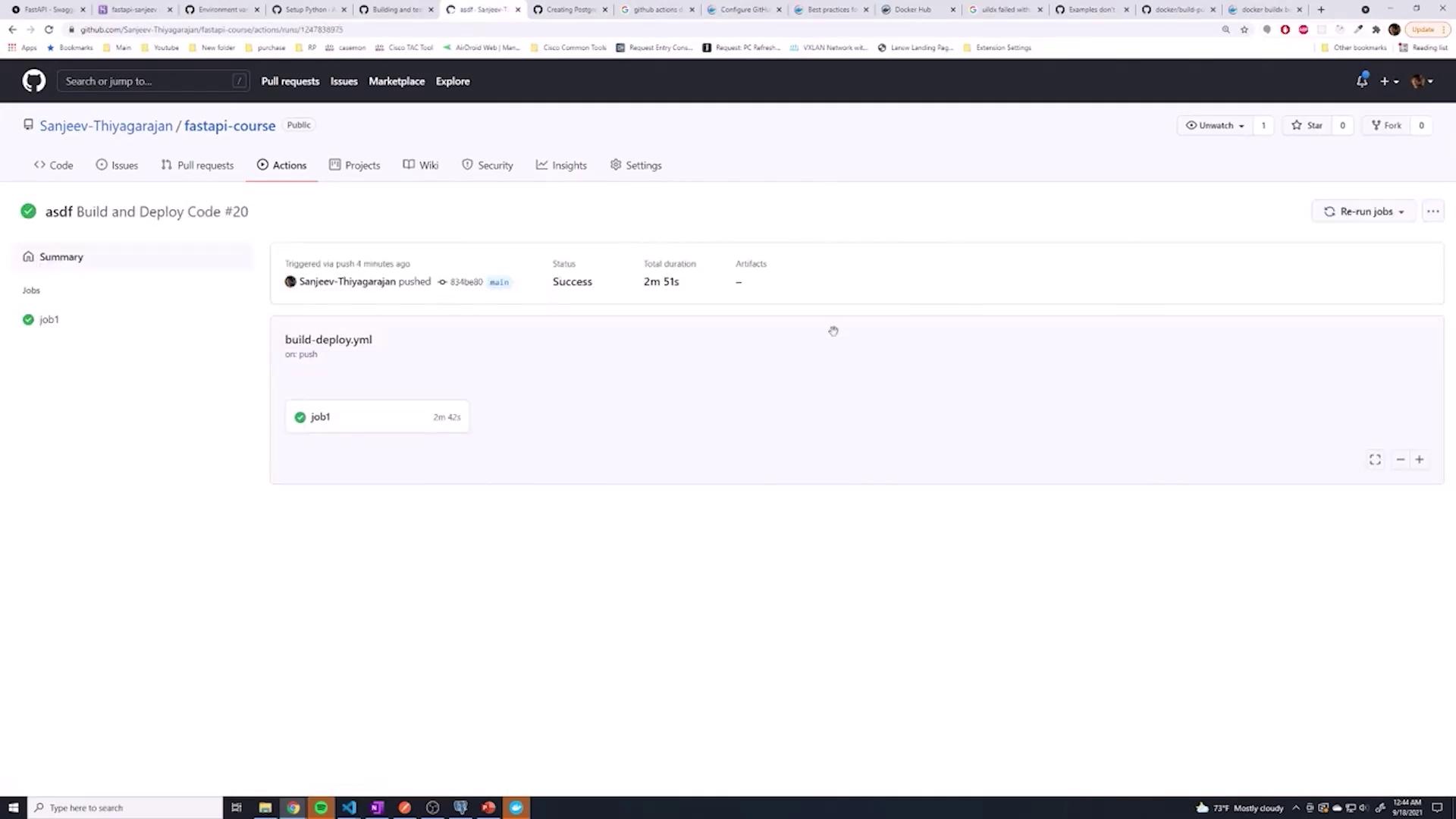Image resolution: width=1456 pixels, height=819 pixels.
Task: Switch to the Projects tab
Action: (354, 165)
